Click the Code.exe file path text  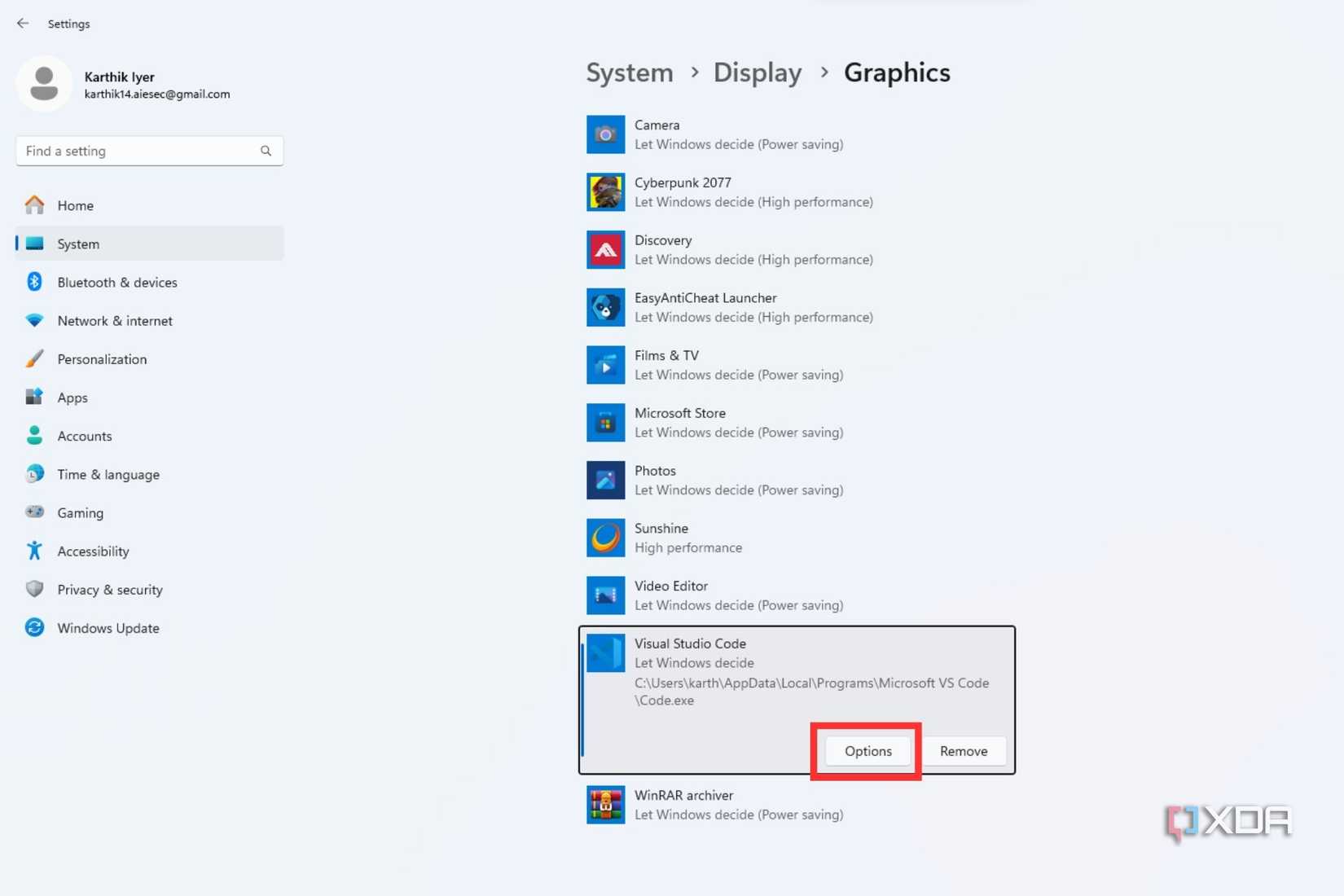click(x=811, y=692)
